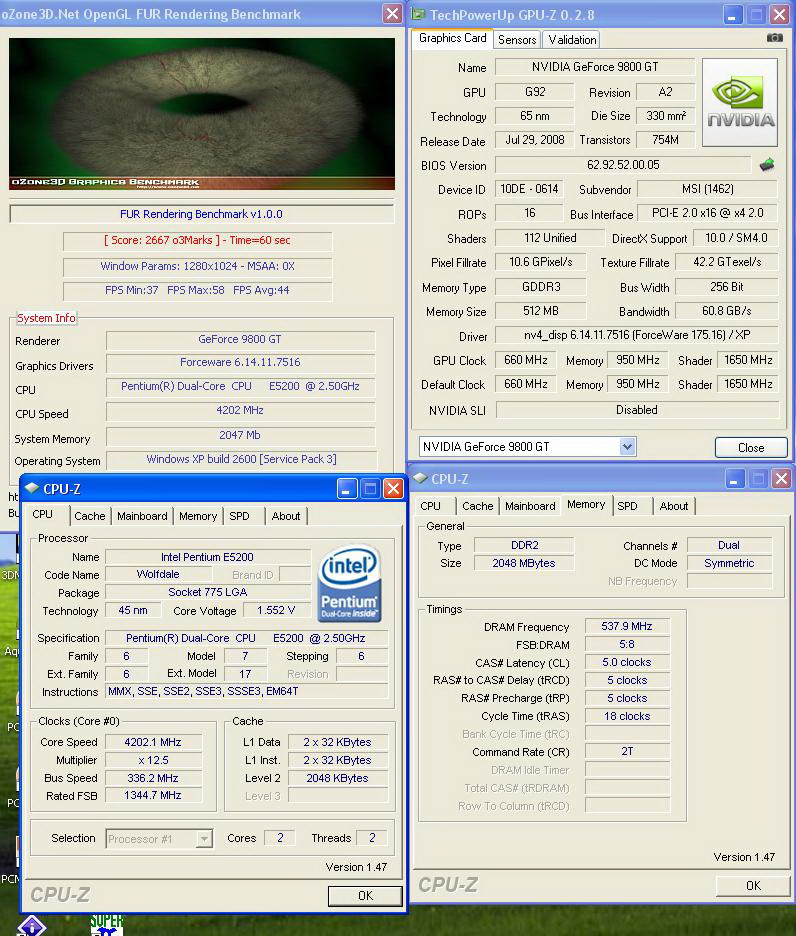Click the fur donut benchmark render image
The height and width of the screenshot is (936, 796).
tap(202, 113)
